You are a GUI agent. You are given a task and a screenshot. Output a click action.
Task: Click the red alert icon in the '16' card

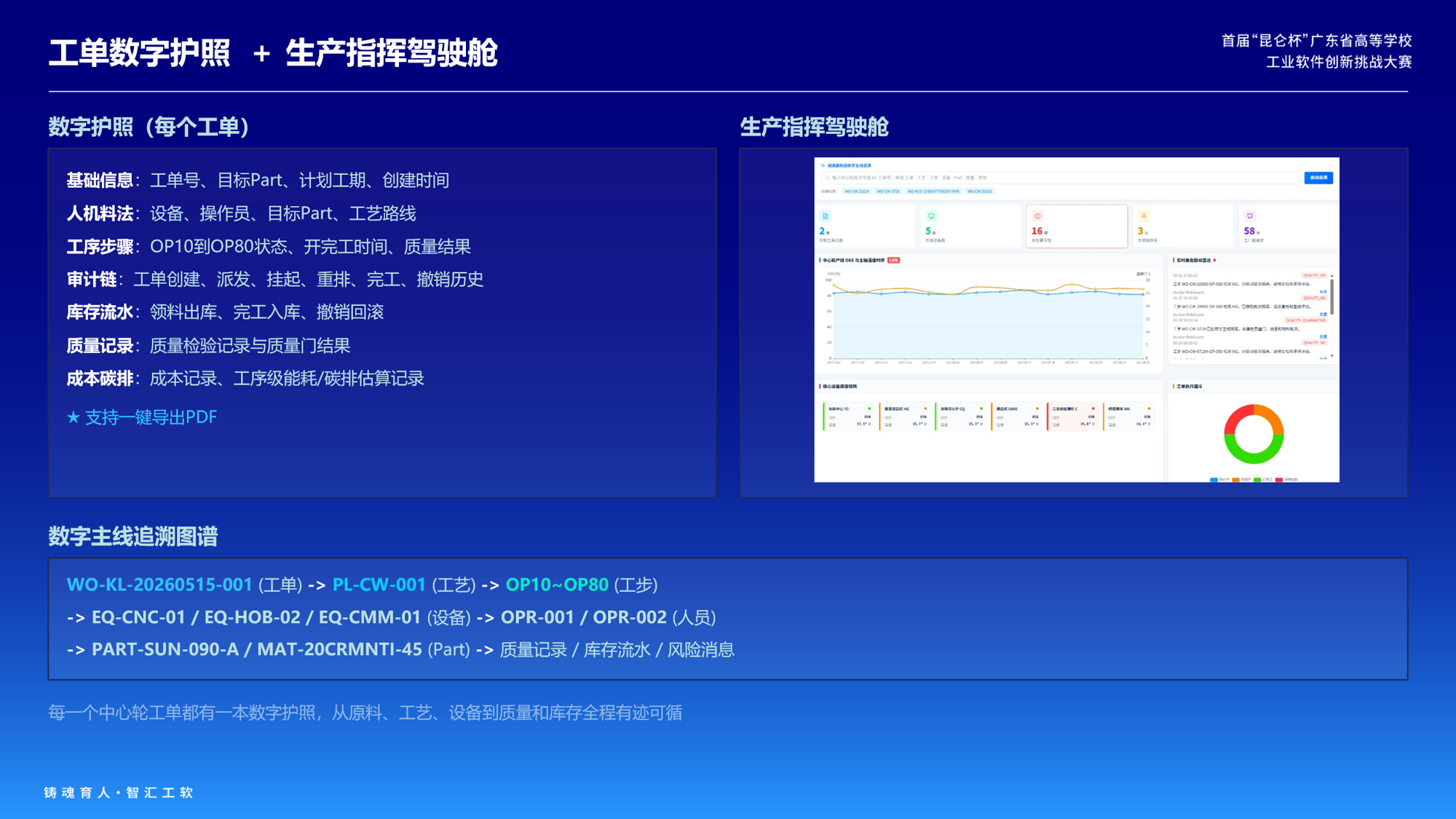[1037, 216]
